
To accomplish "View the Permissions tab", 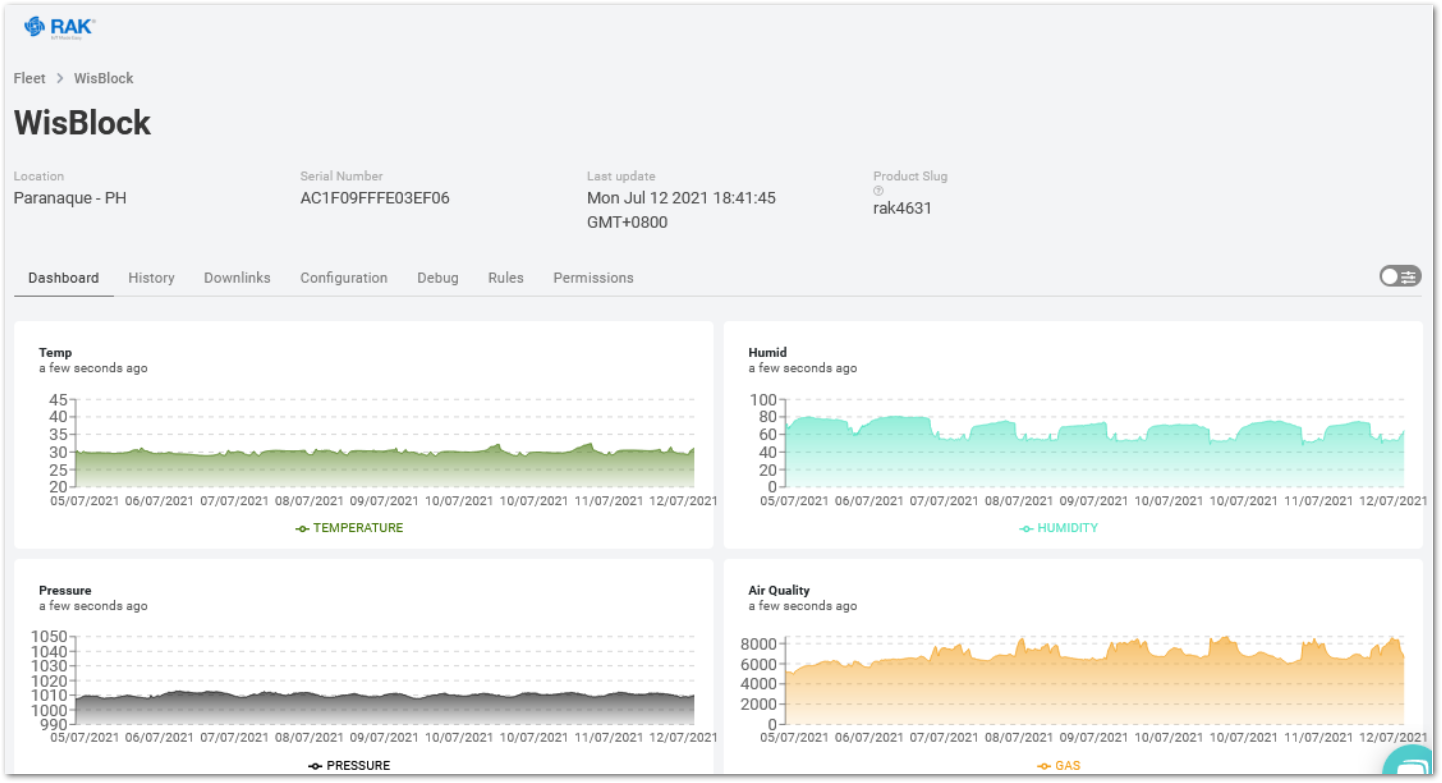I will (x=593, y=278).
